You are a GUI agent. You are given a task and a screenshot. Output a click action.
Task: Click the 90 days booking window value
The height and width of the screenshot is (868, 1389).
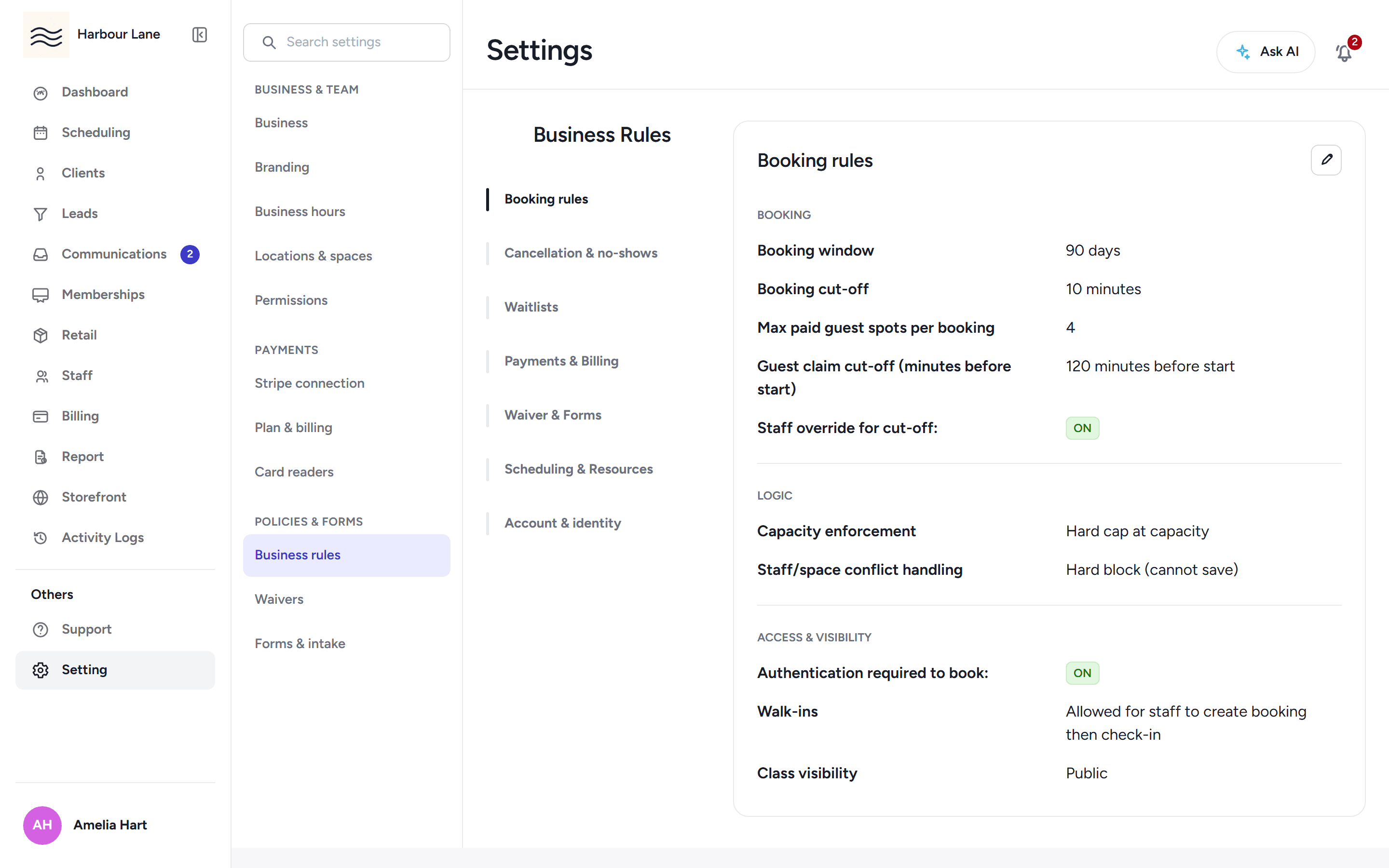coord(1093,250)
